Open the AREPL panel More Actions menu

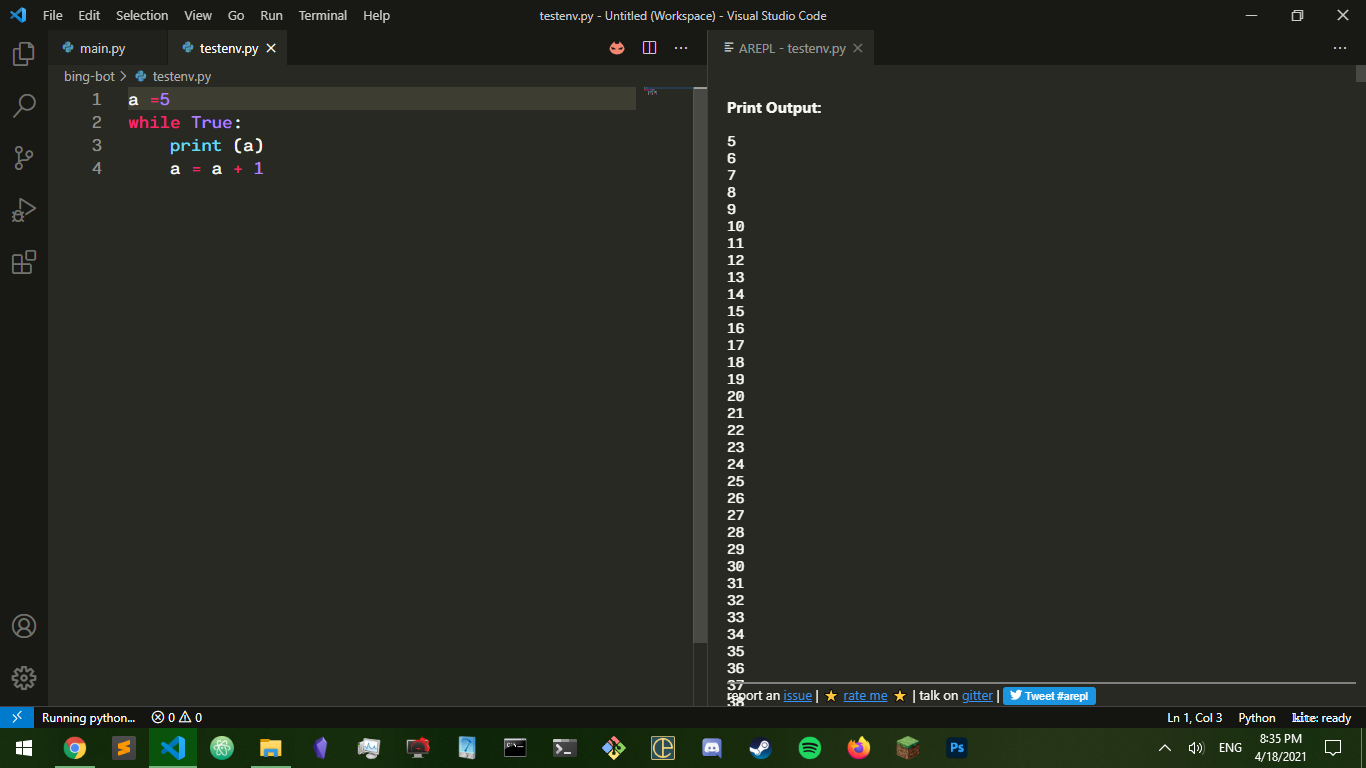point(1339,47)
